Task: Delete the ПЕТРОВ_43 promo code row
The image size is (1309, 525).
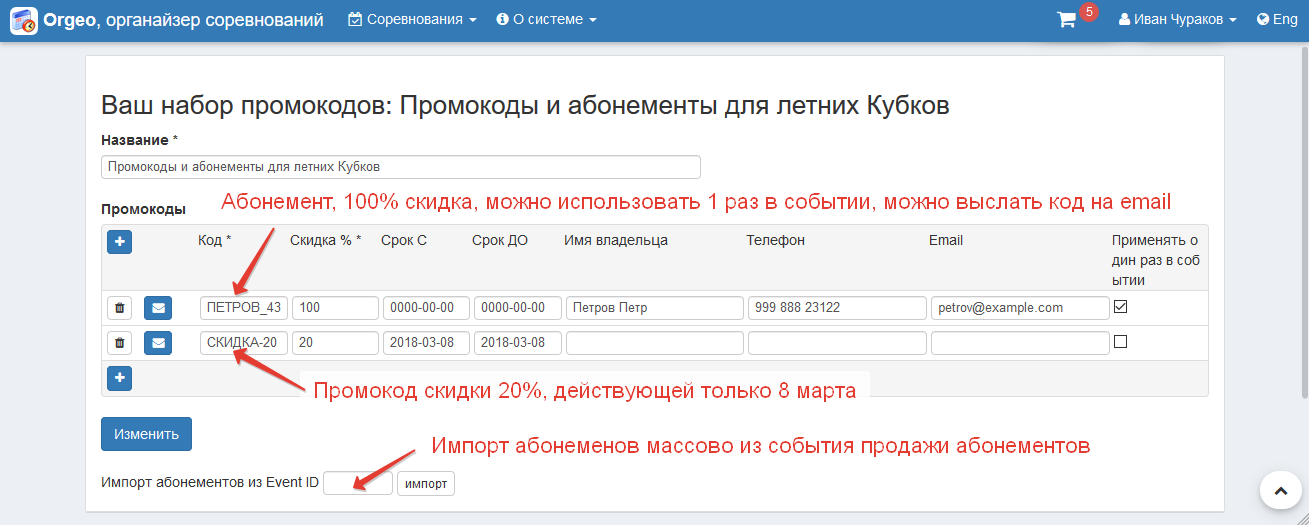Action: click(119, 308)
